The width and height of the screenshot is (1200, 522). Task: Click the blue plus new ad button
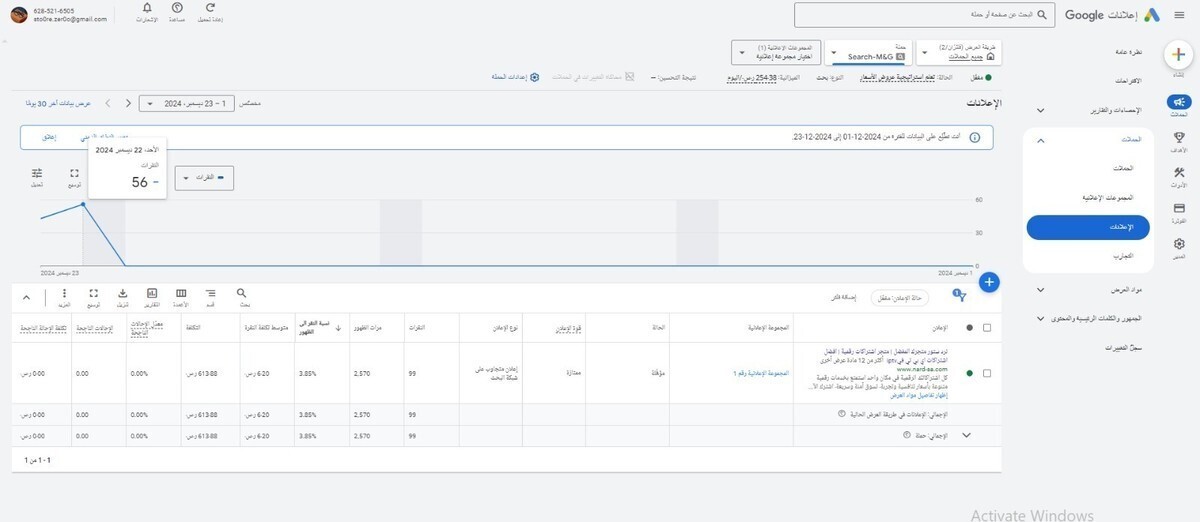click(989, 282)
